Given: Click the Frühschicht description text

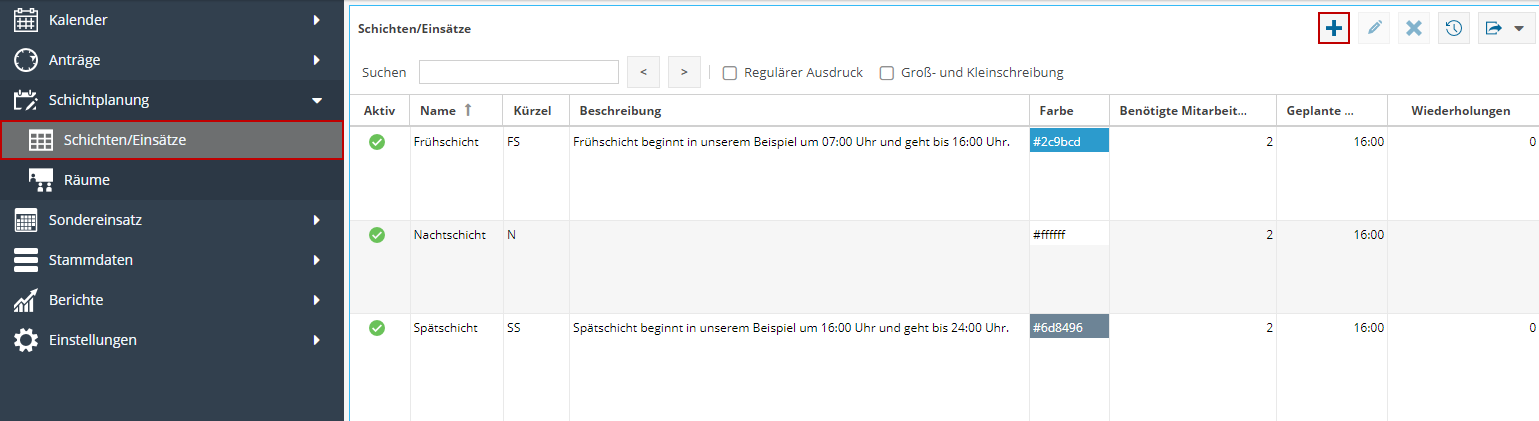Looking at the screenshot, I should click(x=791, y=142).
